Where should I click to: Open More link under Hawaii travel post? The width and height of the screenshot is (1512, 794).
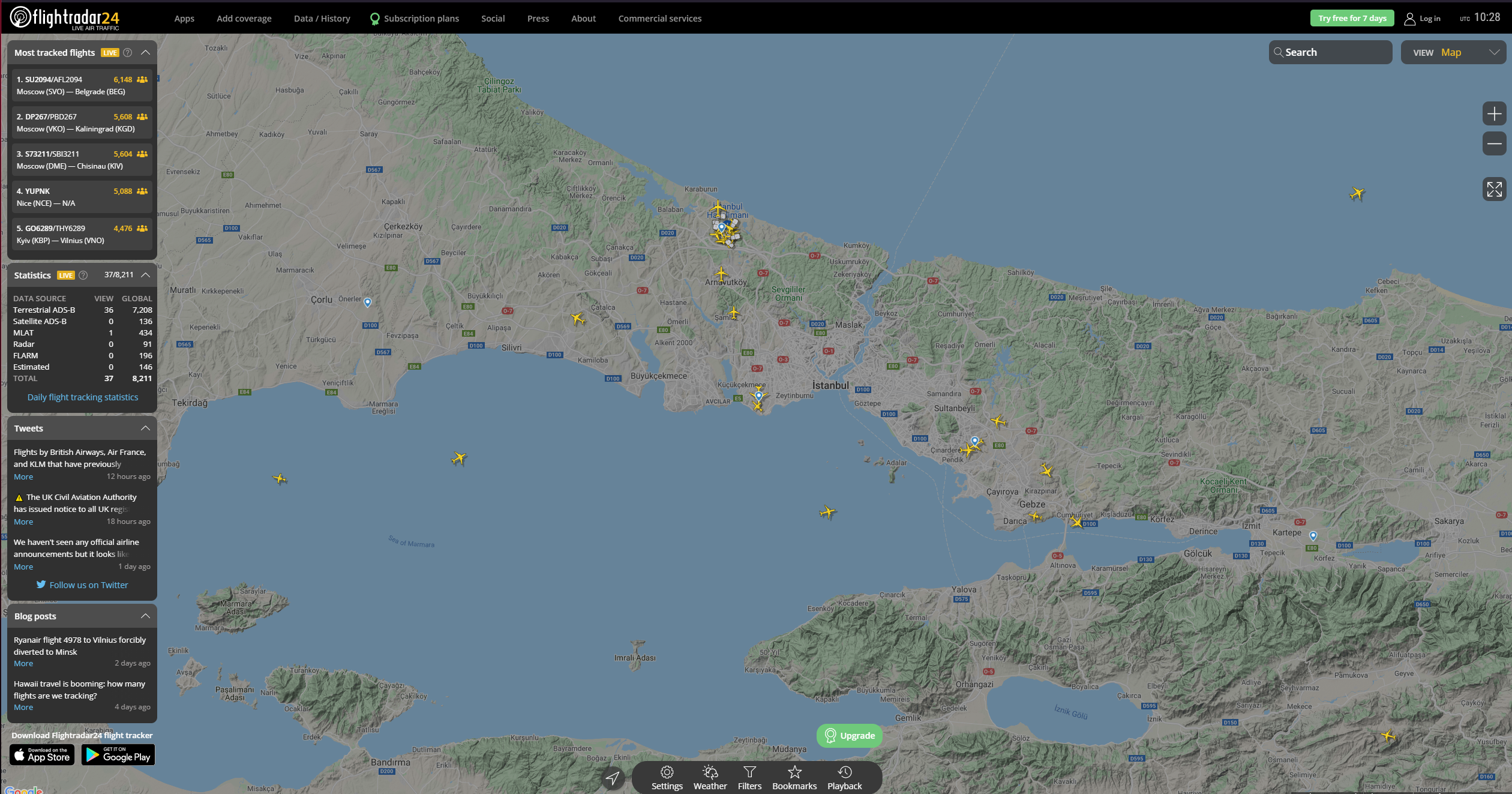(23, 707)
